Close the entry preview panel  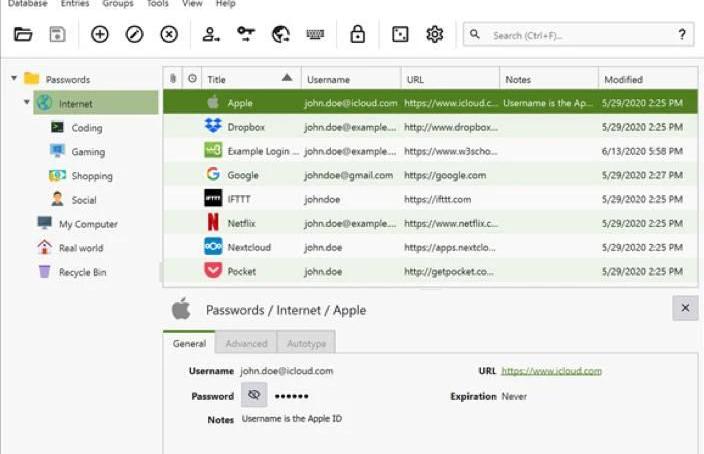click(x=685, y=308)
